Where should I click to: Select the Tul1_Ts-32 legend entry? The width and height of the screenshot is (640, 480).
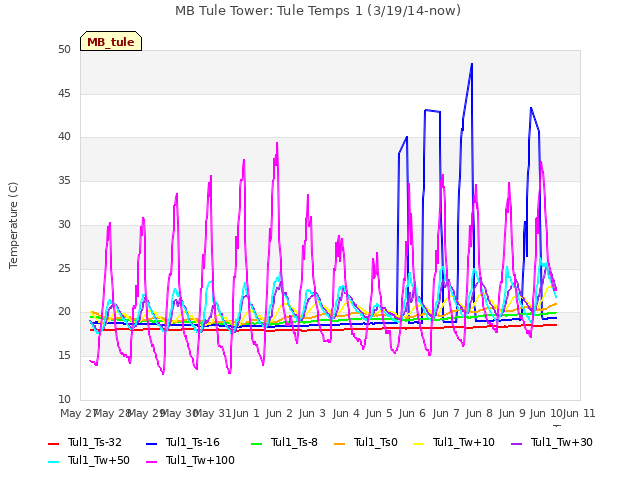coord(84,442)
